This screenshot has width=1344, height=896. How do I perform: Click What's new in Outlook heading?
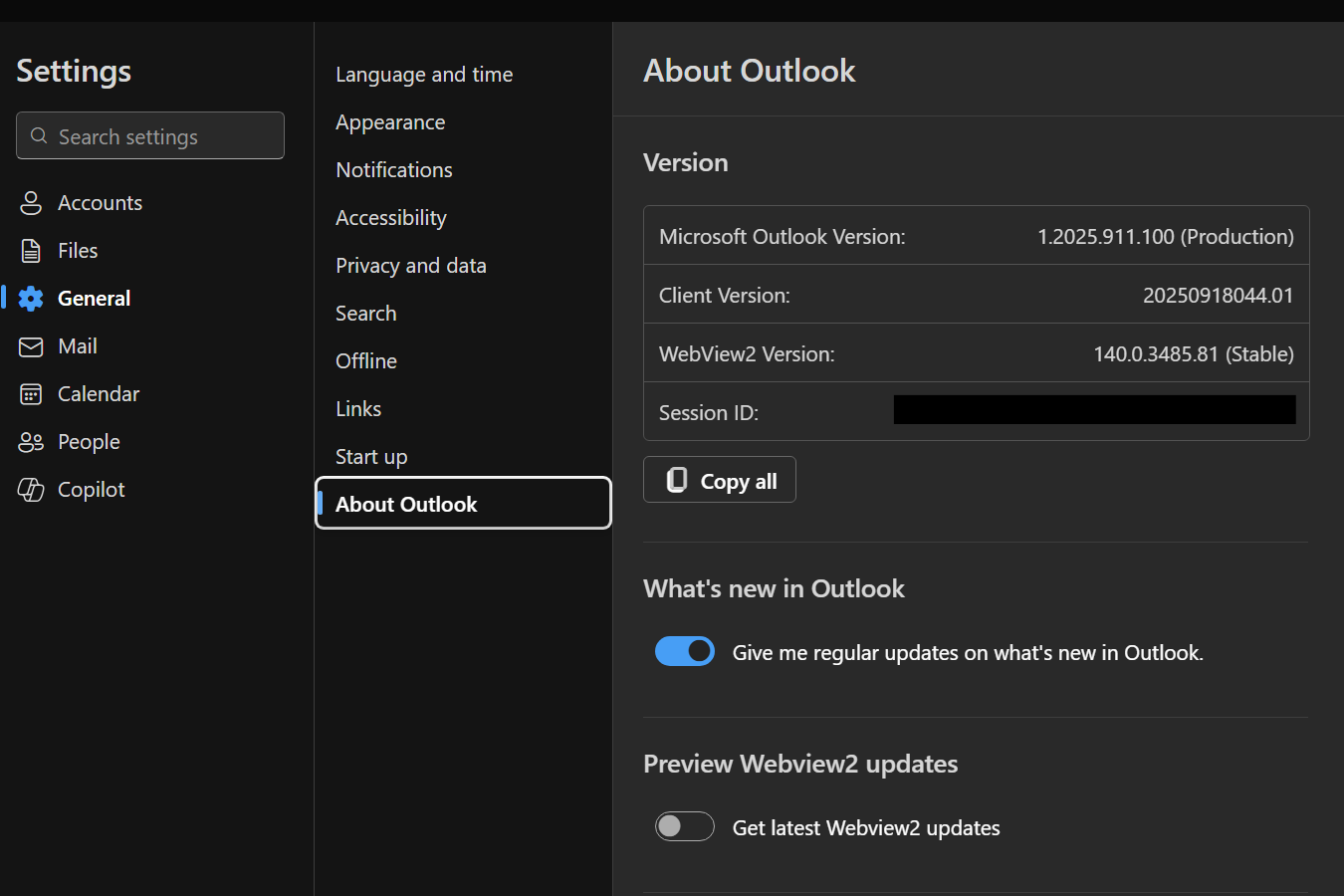click(x=774, y=588)
